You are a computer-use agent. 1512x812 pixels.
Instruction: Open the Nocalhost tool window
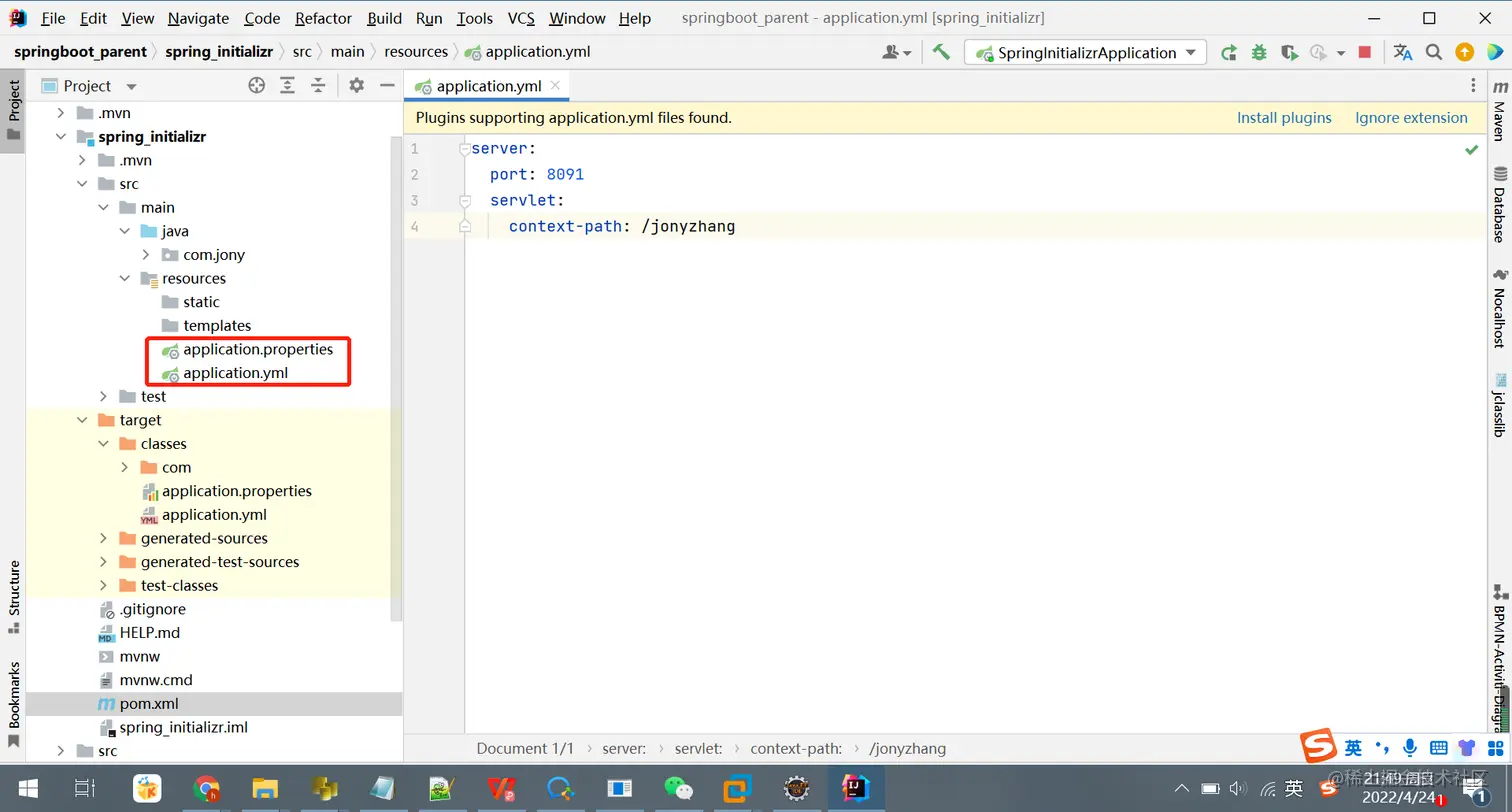[x=1499, y=309]
